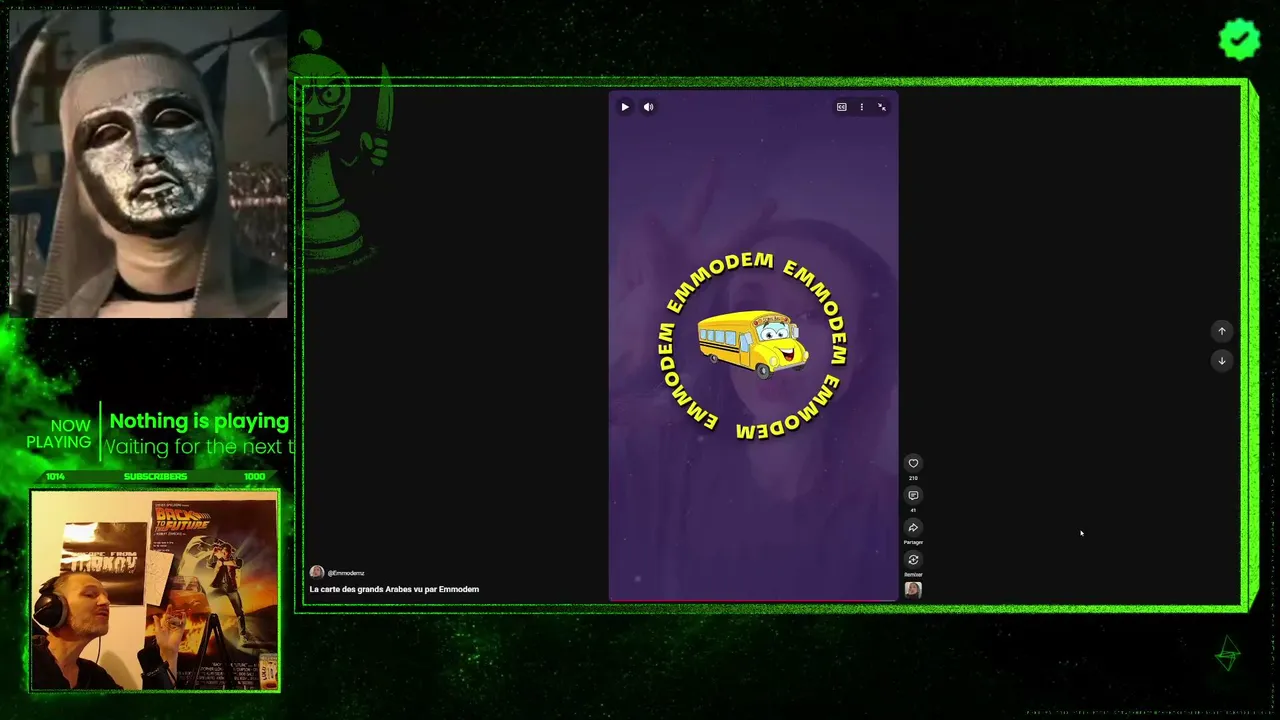Open the @Emmodemz channel avatar

[x=317, y=573]
